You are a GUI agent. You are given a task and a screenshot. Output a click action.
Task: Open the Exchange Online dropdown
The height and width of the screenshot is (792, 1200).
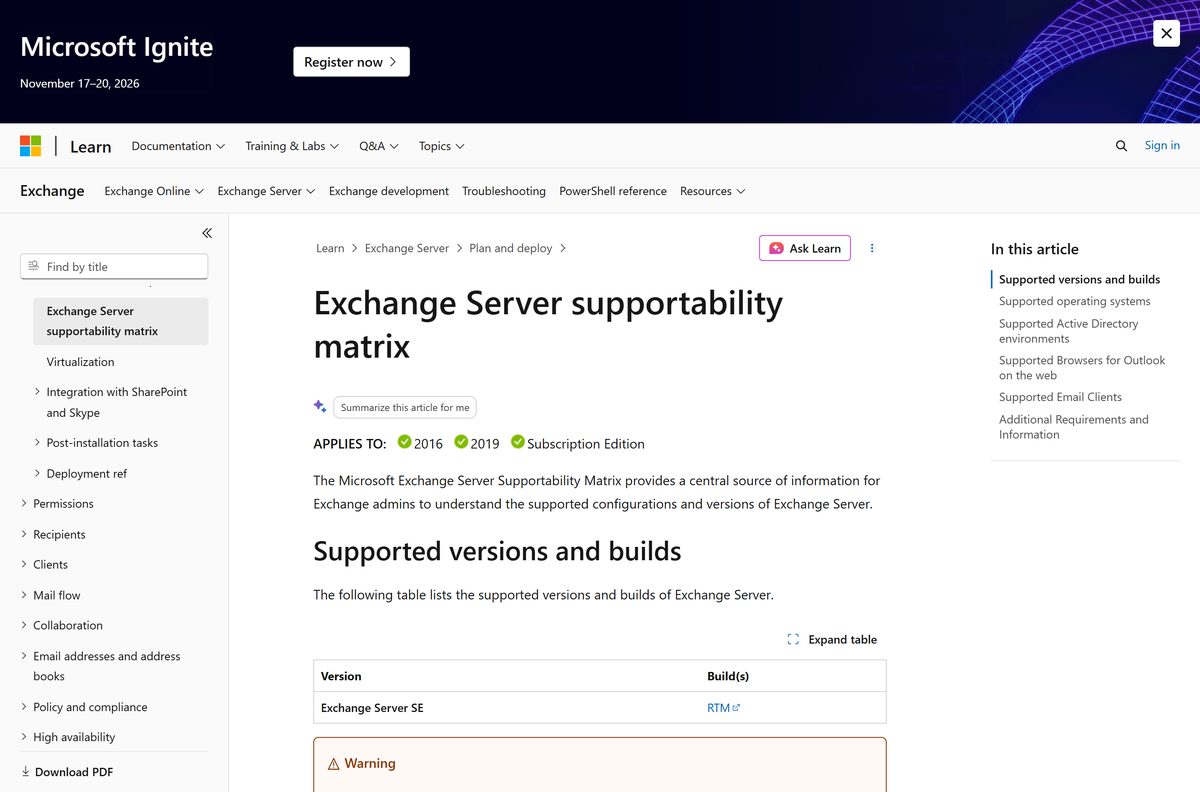(x=154, y=191)
